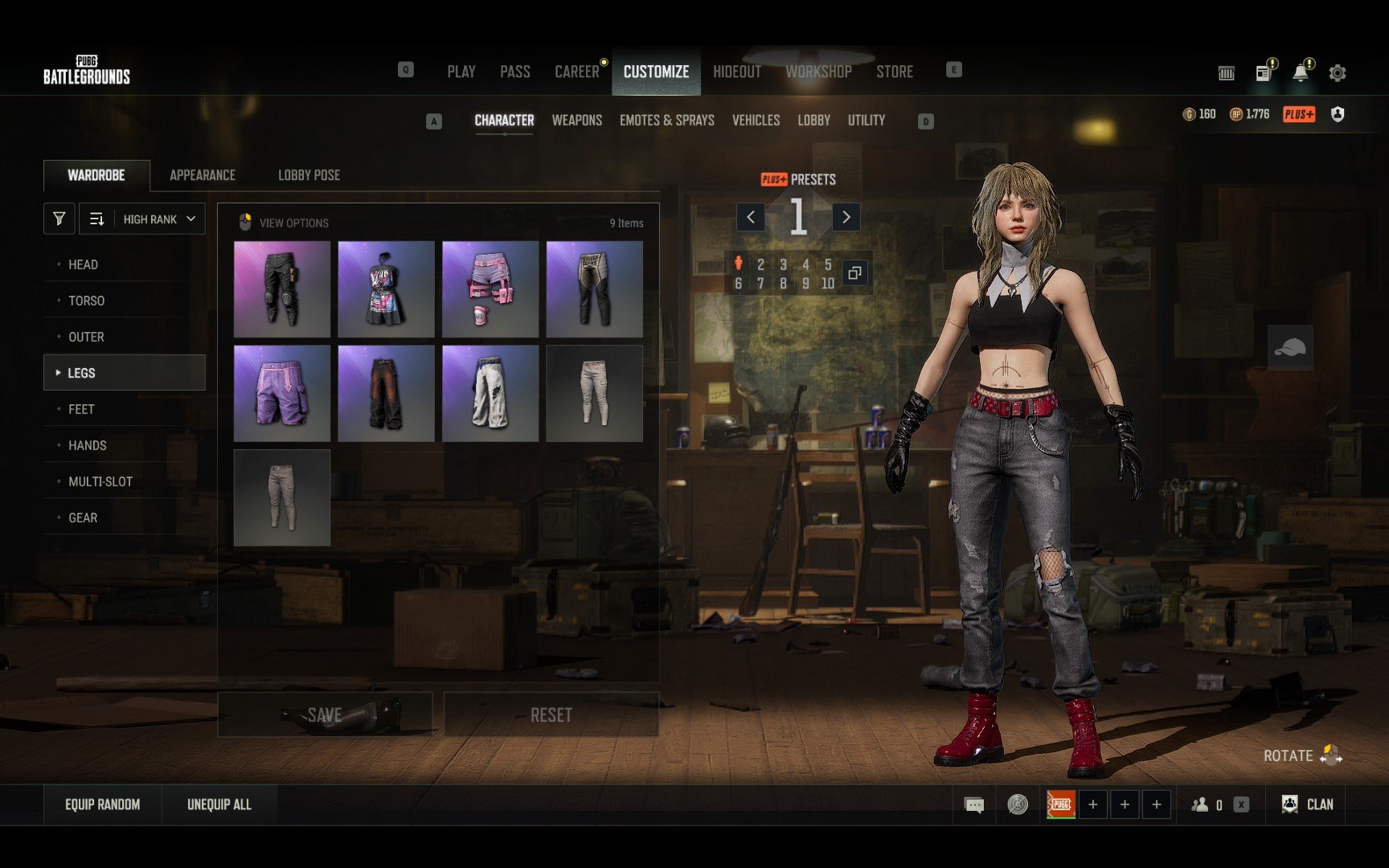The width and height of the screenshot is (1389, 868).
Task: Click the rotate character icon
Action: pyautogui.click(x=1331, y=755)
